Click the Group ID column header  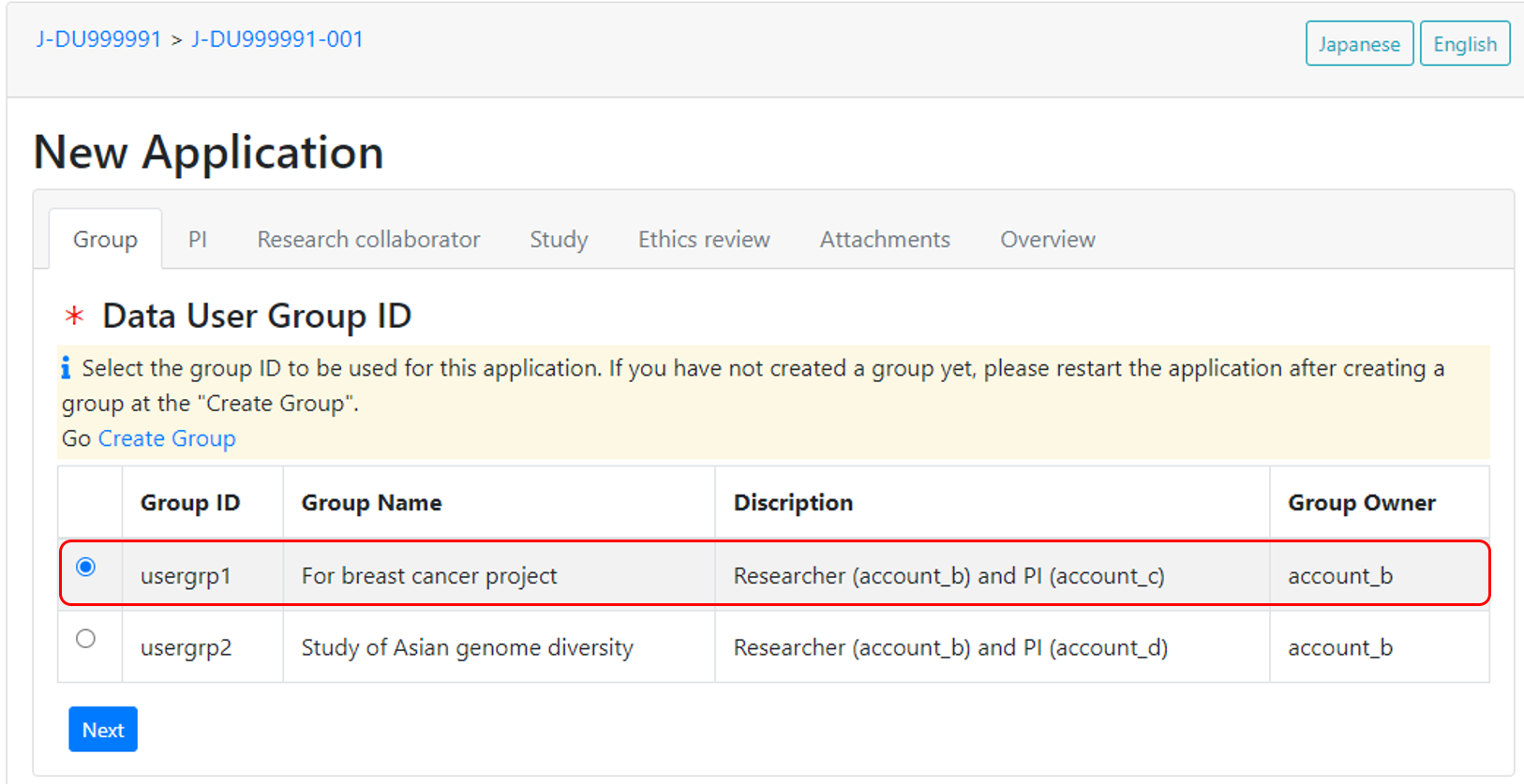click(190, 503)
